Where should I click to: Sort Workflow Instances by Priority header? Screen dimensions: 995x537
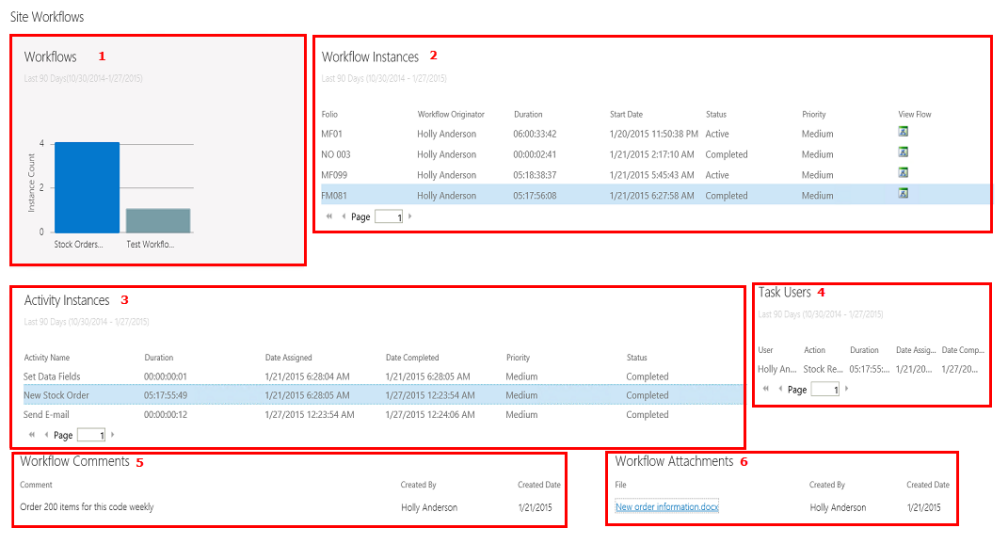pyautogui.click(x=814, y=114)
